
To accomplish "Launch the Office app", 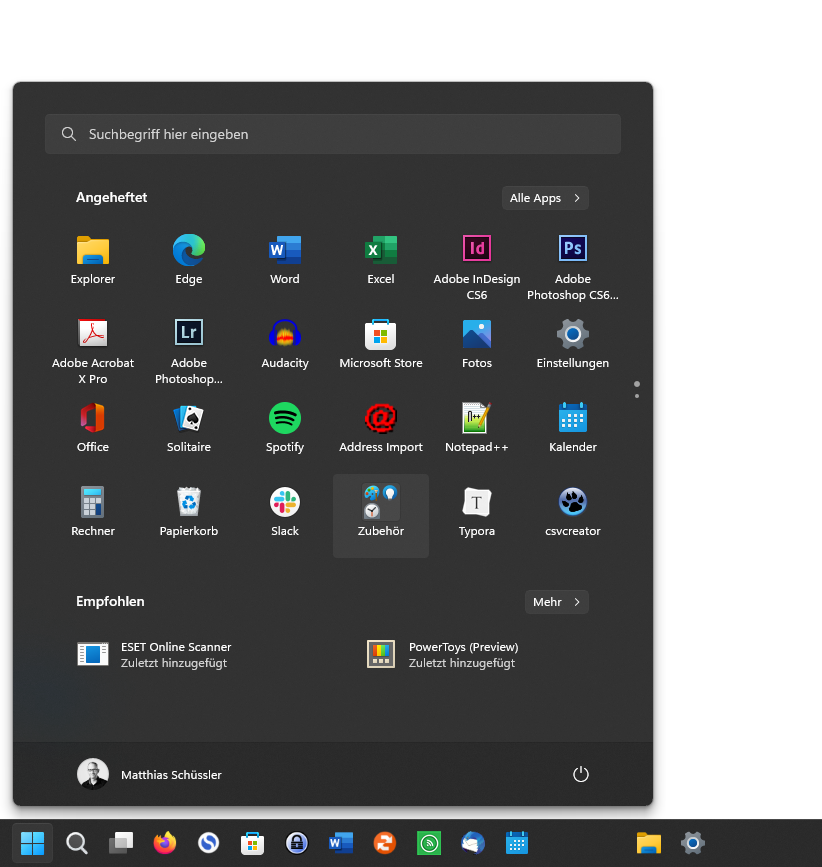I will coord(93,428).
